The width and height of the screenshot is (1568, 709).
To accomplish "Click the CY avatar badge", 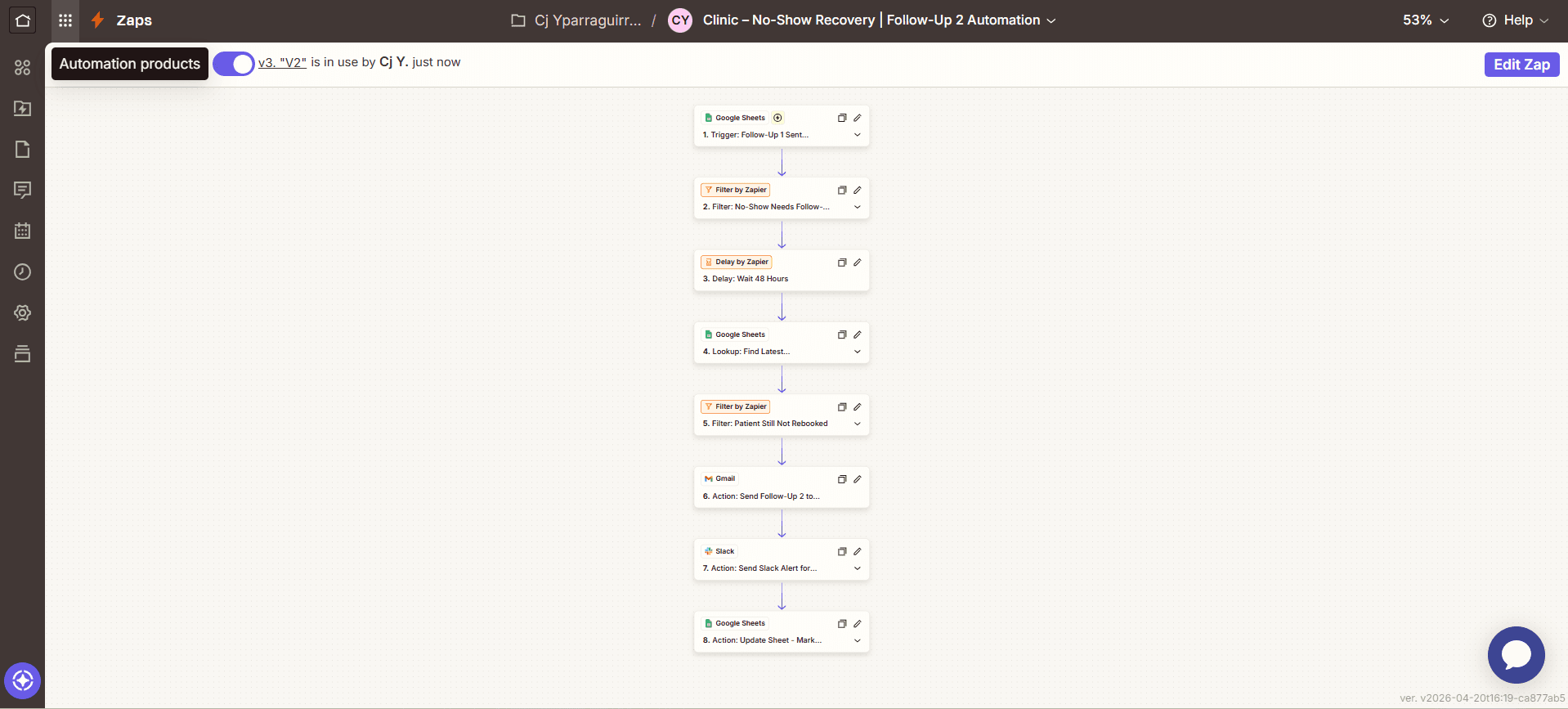I will point(680,20).
